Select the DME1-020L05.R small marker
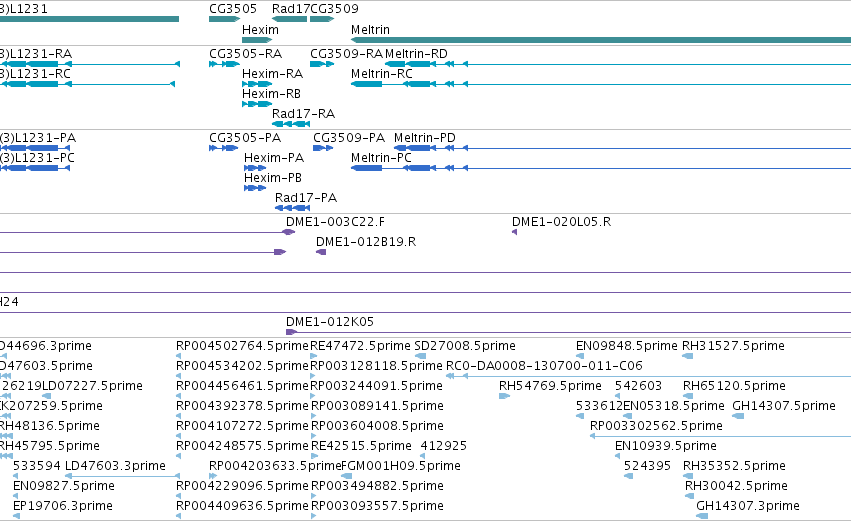Image resolution: width=851 pixels, height=521 pixels. (515, 232)
